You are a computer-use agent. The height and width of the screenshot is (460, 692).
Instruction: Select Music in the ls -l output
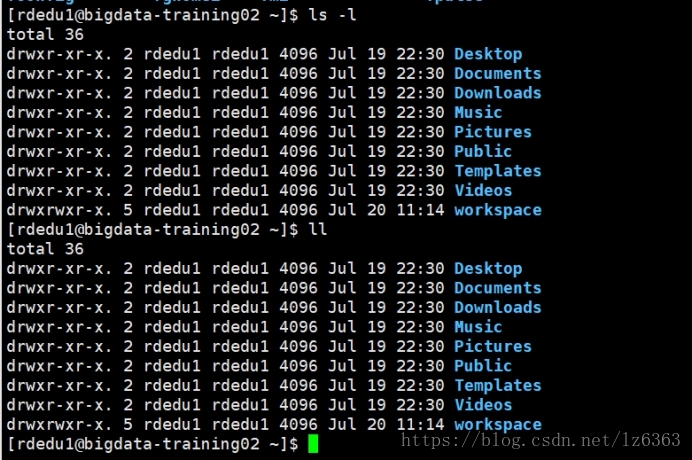pyautogui.click(x=478, y=112)
